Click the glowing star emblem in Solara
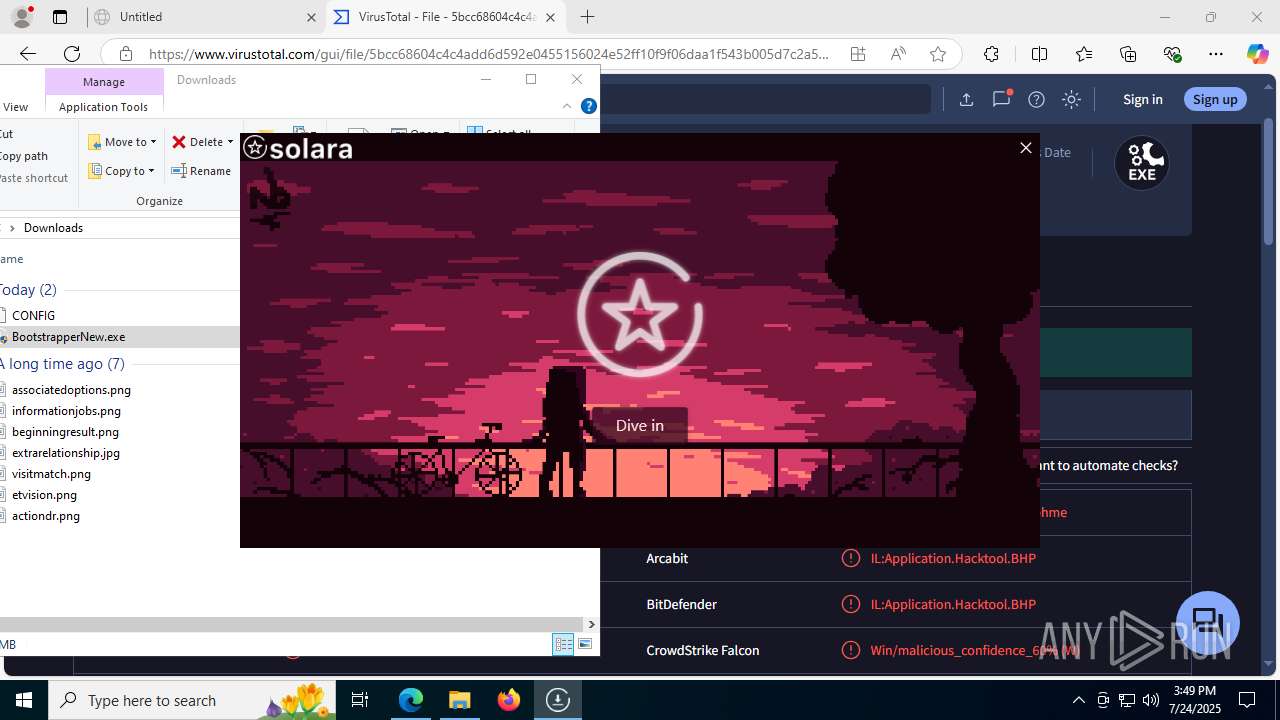 click(639, 315)
